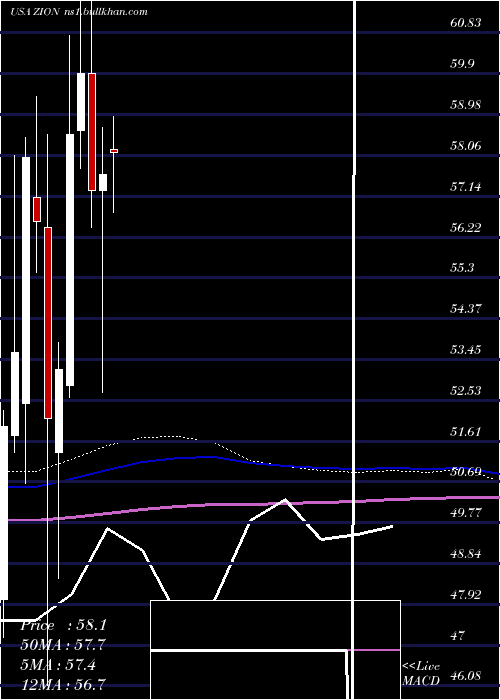Click the small red doji candle near 58.06
Image resolution: width=500 pixels, height=700 pixels.
(x=114, y=151)
